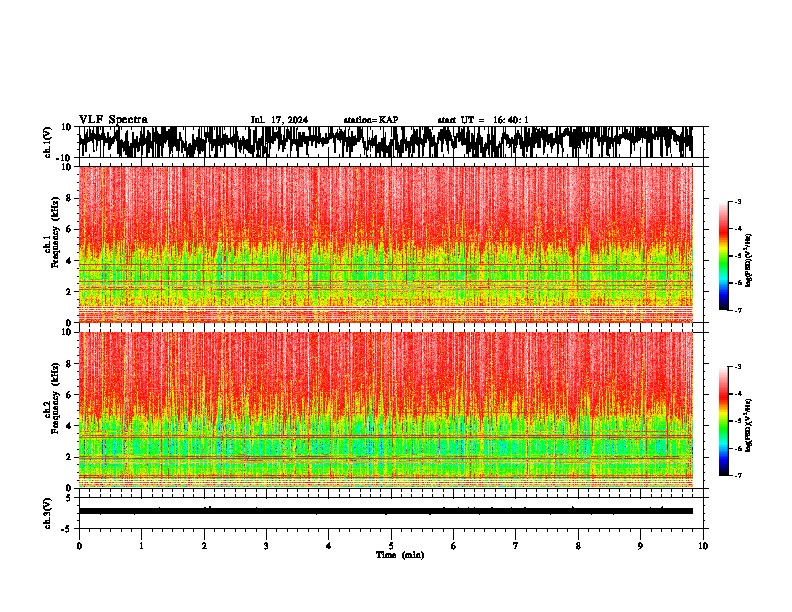Click the "Time (min)" axis label
792x612 pixels.
400,555
